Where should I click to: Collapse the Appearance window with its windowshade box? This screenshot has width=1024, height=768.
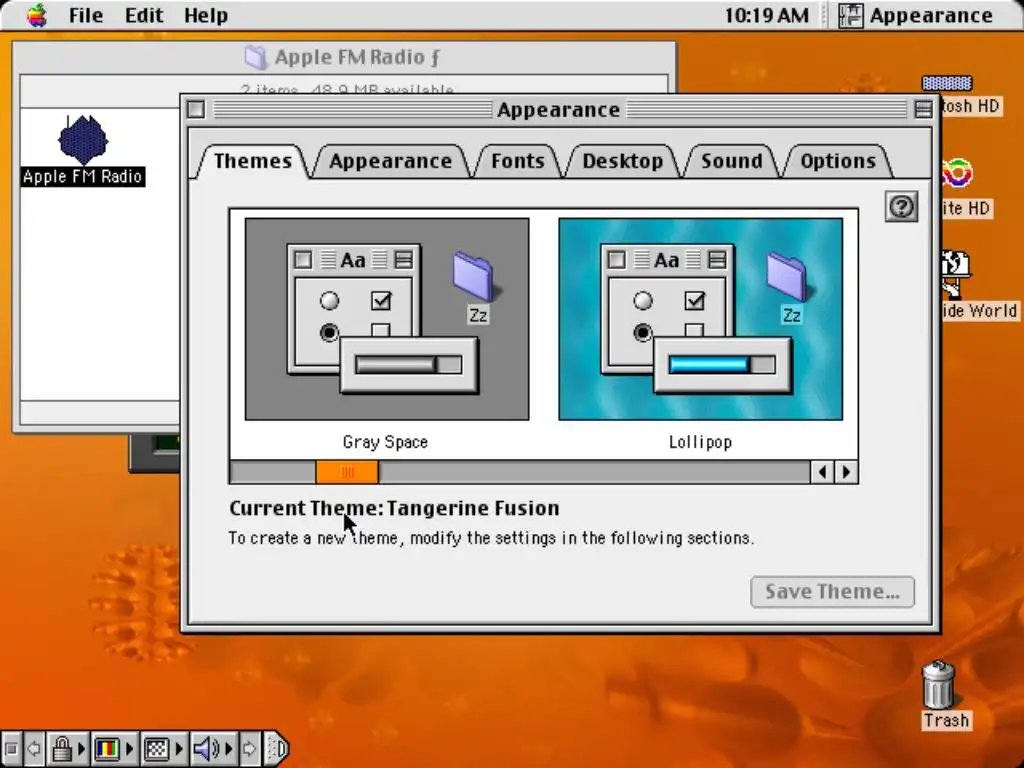[923, 109]
